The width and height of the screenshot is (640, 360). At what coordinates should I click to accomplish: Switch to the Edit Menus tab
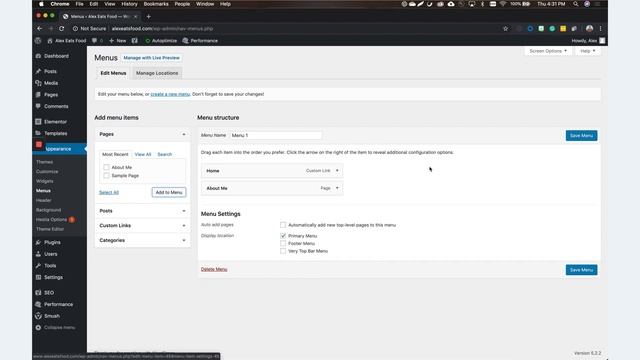[113, 73]
